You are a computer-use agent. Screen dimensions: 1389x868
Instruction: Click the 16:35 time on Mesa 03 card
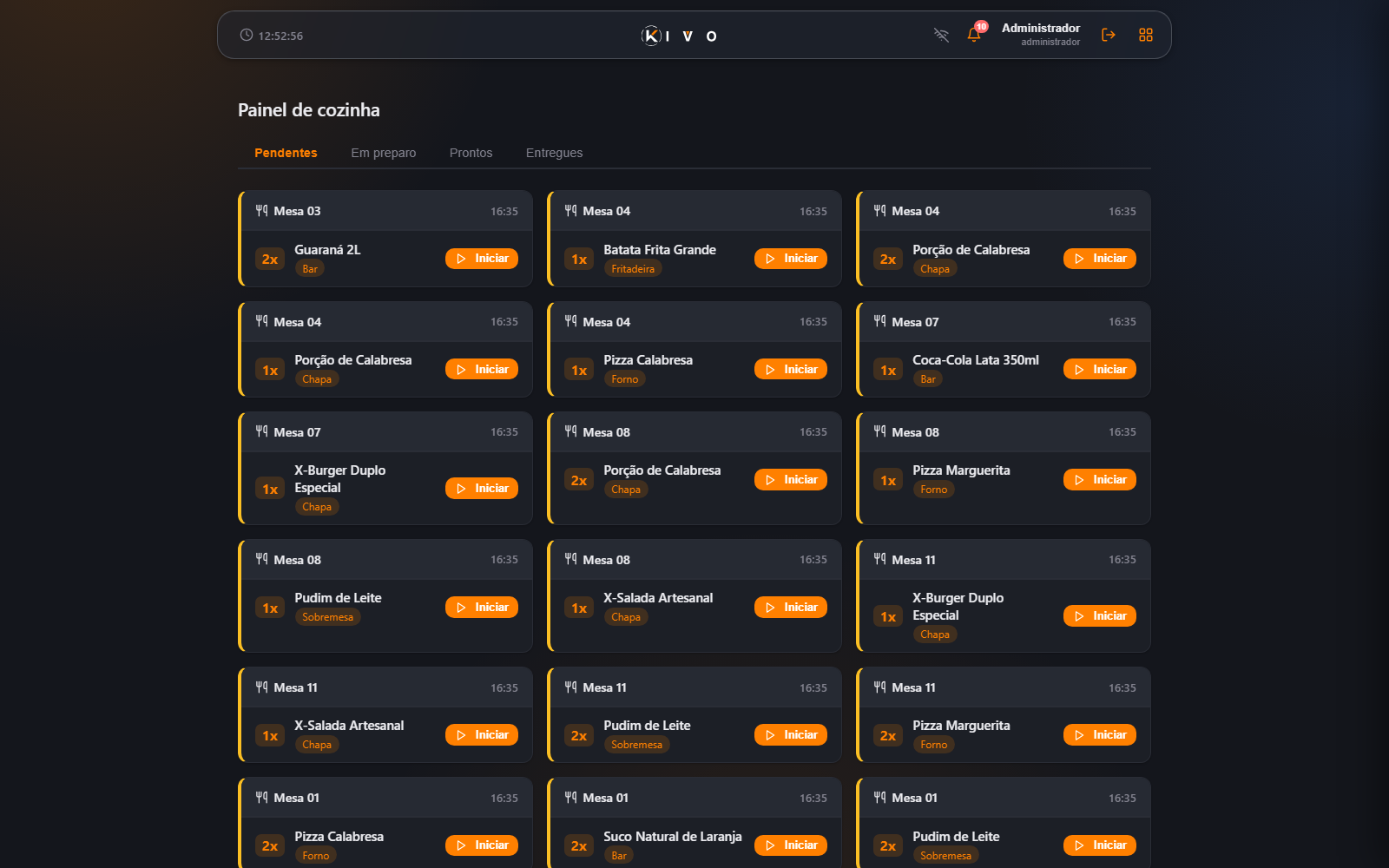[x=504, y=211]
